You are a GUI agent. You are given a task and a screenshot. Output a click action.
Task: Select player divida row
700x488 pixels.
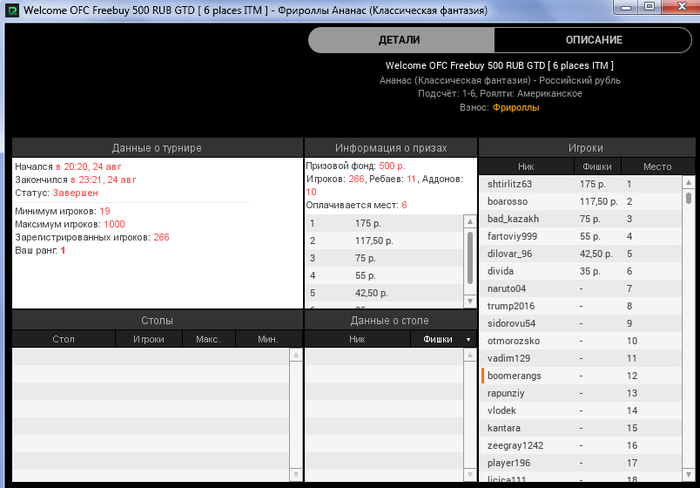(x=581, y=271)
